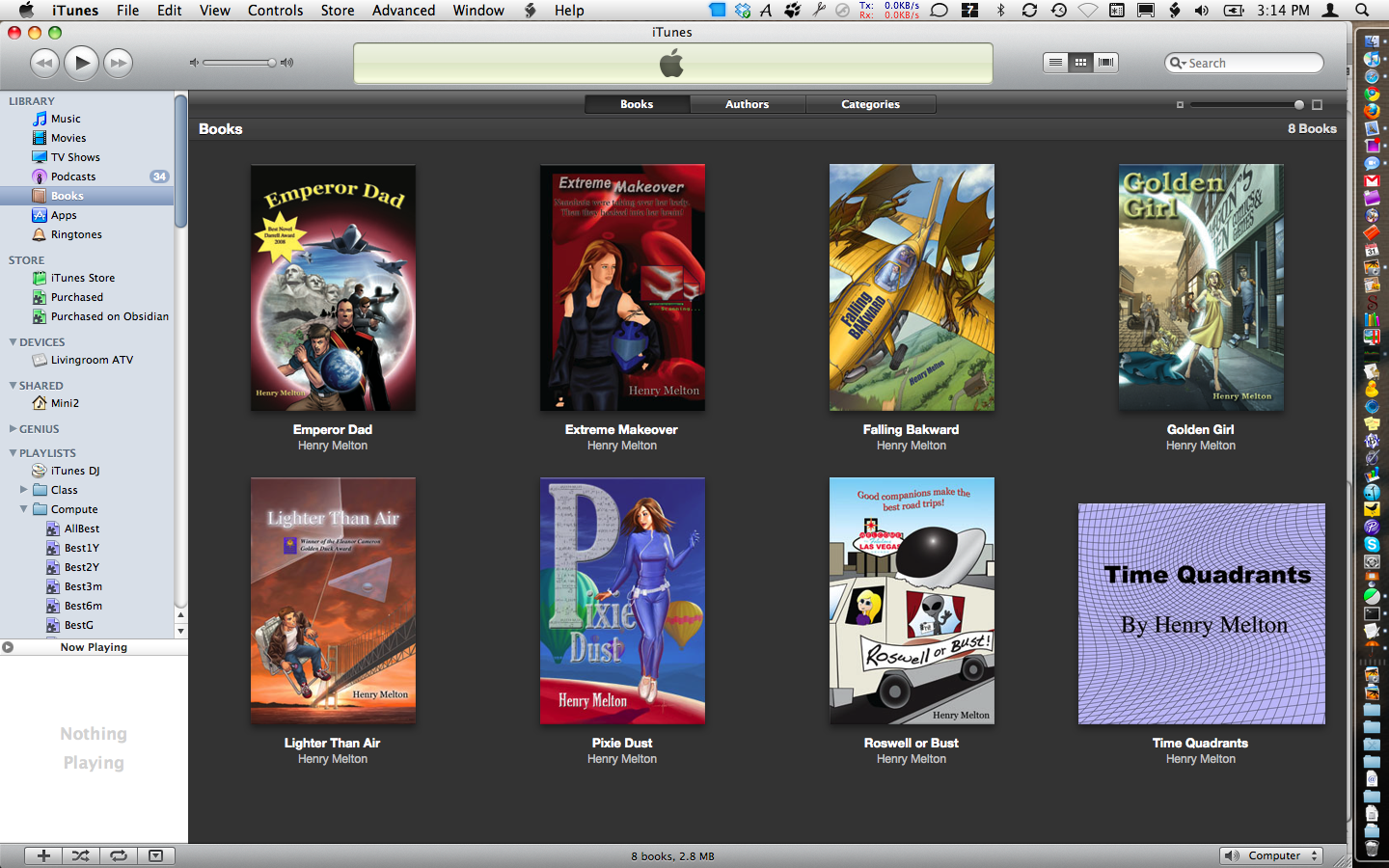
Task: Select the Categories tab
Action: coord(871,104)
